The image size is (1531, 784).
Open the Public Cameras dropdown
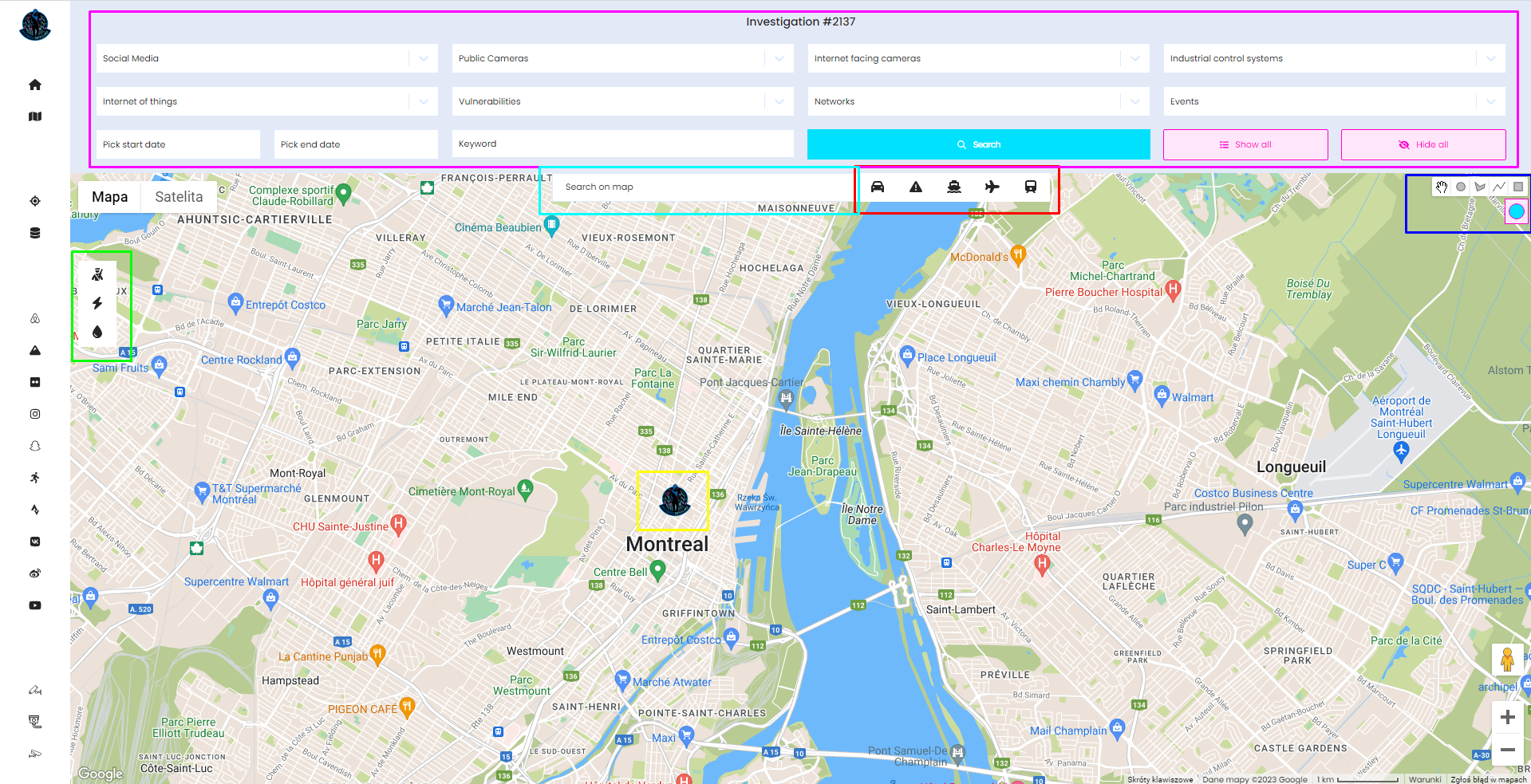[x=623, y=58]
